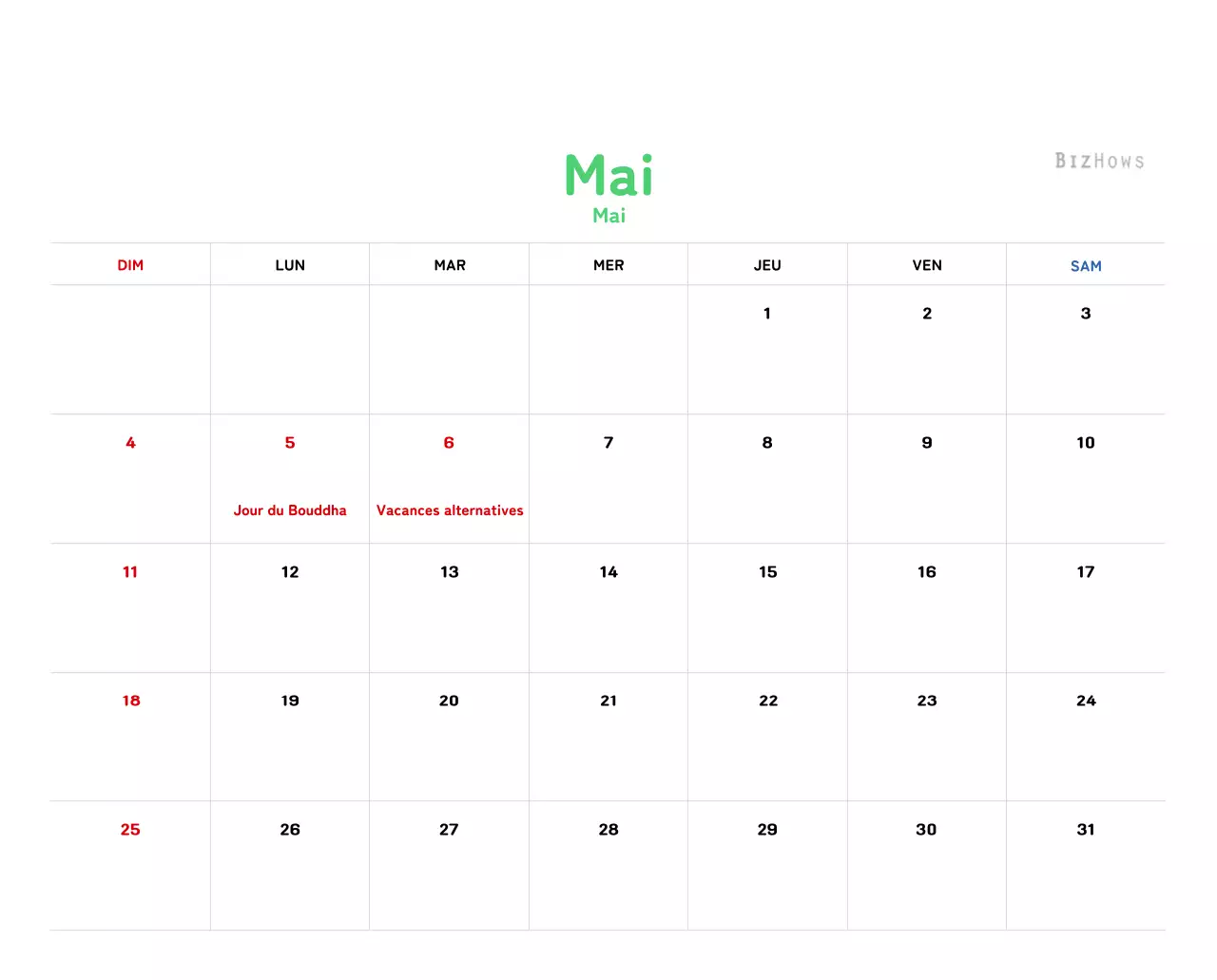The width and height of the screenshot is (1217, 980).
Task: Open the Jour du Bouddha holiday label
Action: click(x=289, y=510)
